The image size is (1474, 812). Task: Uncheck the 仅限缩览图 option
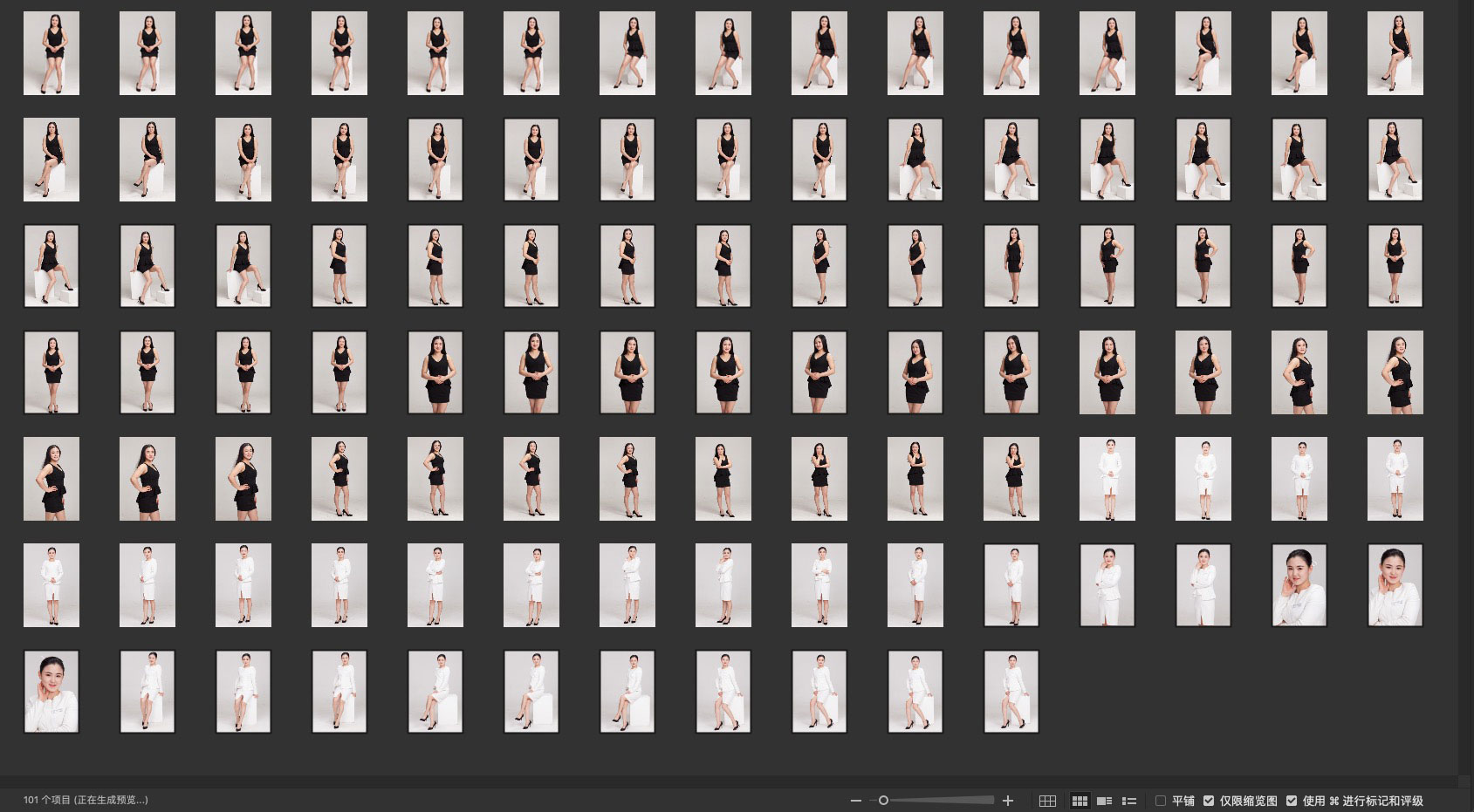tap(1209, 801)
